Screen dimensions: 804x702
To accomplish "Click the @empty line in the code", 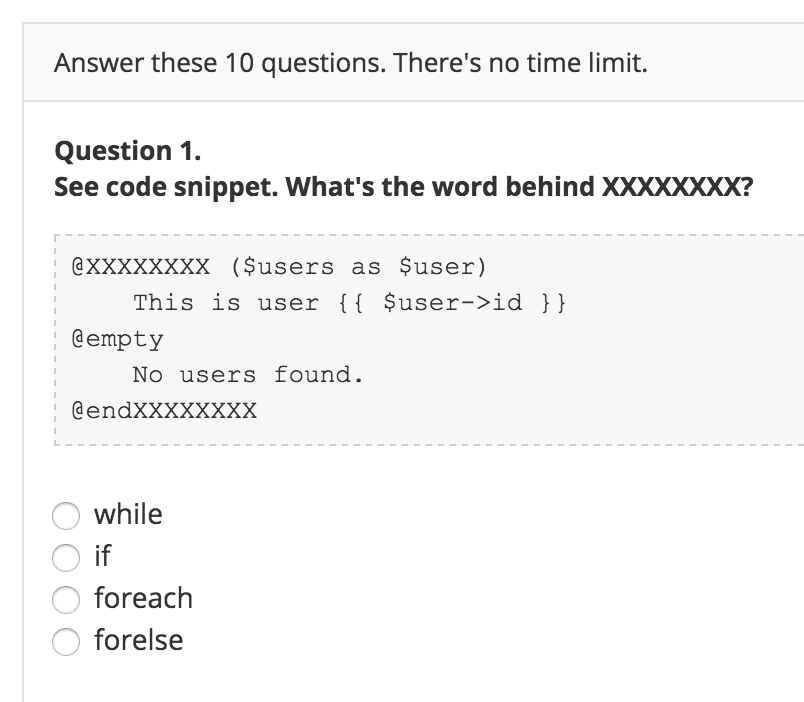I will [104, 339].
